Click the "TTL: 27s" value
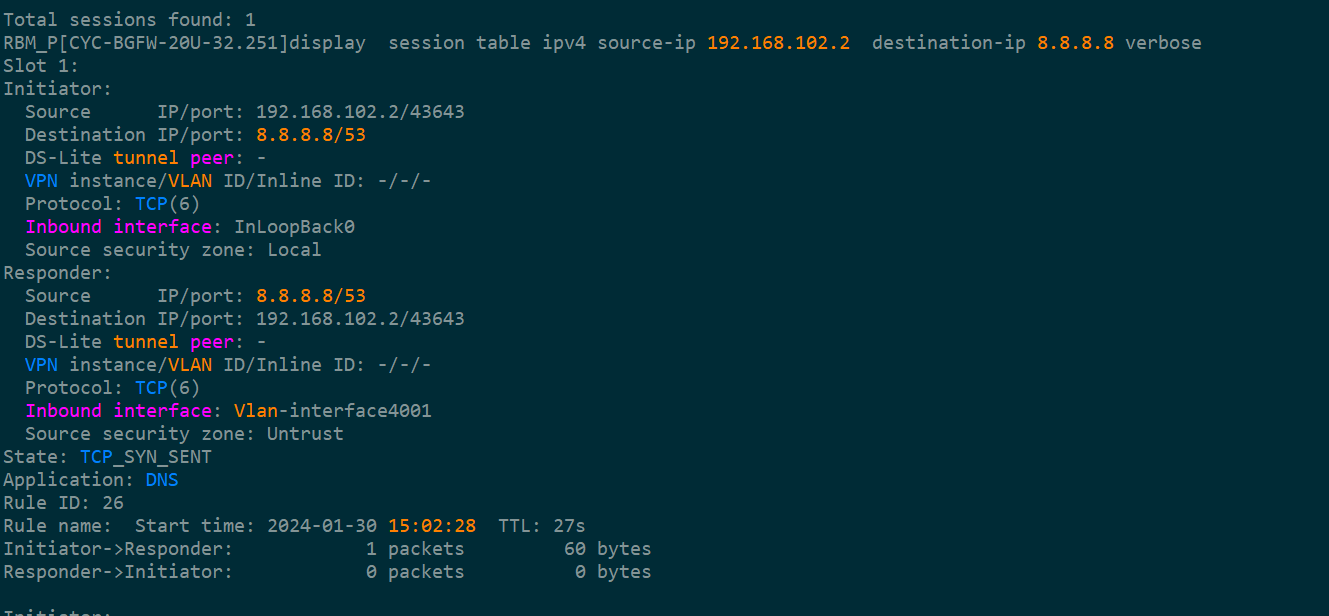The width and height of the screenshot is (1329, 616). tap(541, 526)
